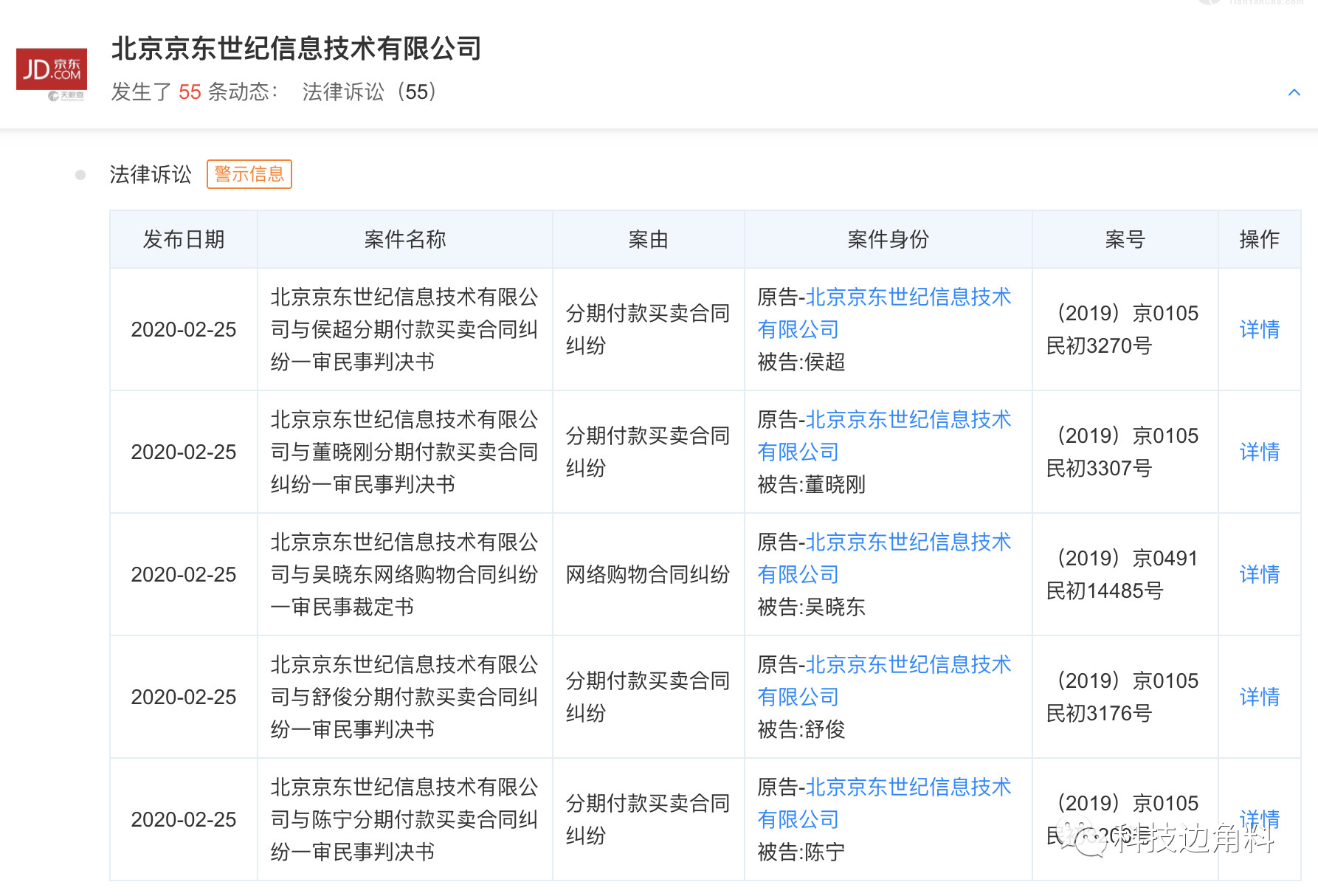Select the case name mentioning 舒俊
The height and width of the screenshot is (896, 1318).
(404, 697)
